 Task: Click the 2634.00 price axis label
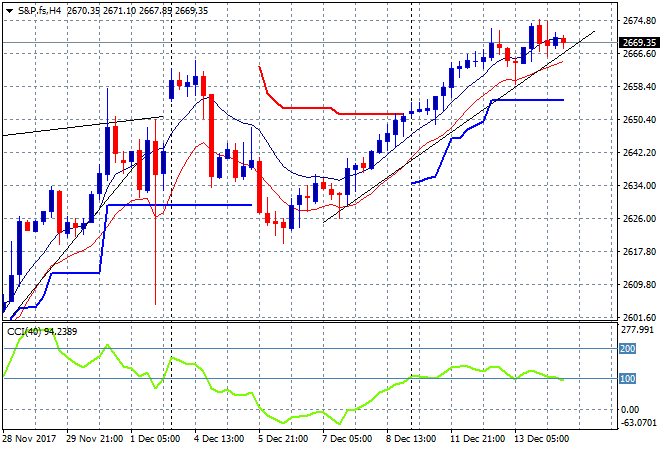[x=638, y=185]
